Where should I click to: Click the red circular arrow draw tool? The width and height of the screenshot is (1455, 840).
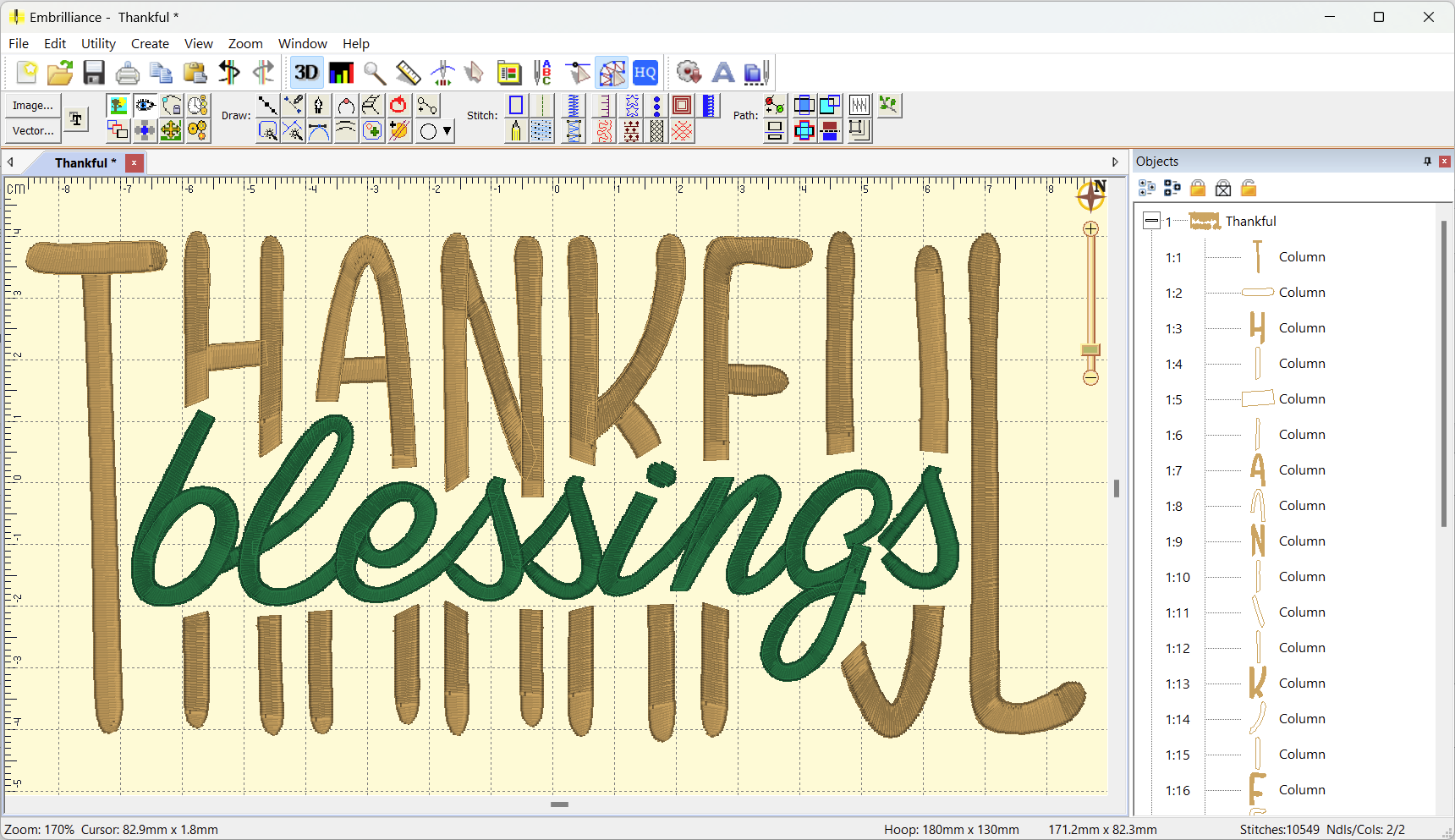(x=398, y=105)
